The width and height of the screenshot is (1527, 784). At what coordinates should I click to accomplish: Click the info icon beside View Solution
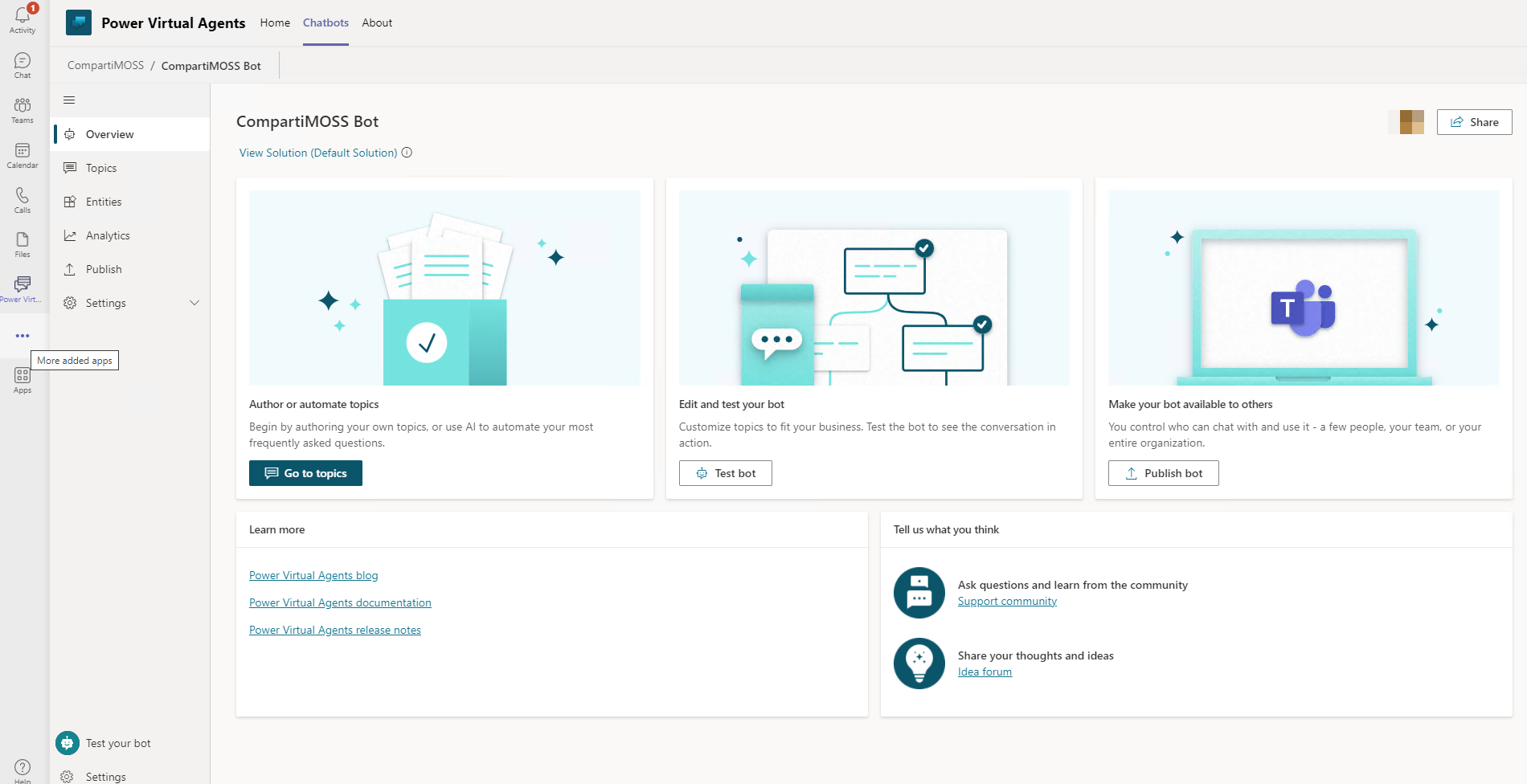(407, 153)
